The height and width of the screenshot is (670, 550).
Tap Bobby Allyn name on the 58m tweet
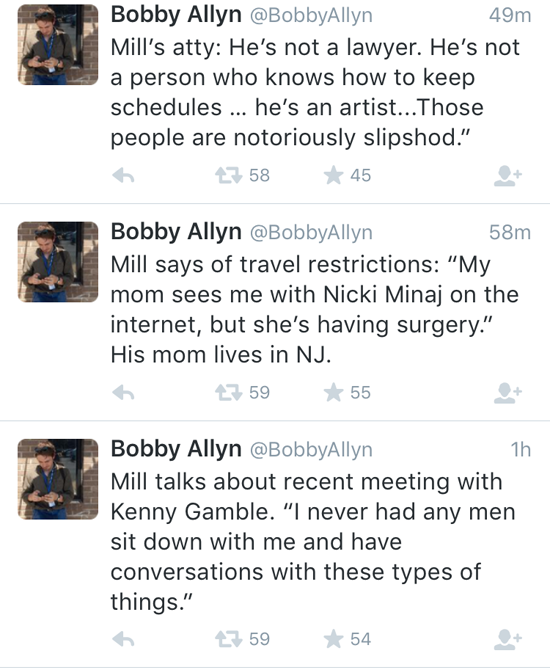pos(176,232)
